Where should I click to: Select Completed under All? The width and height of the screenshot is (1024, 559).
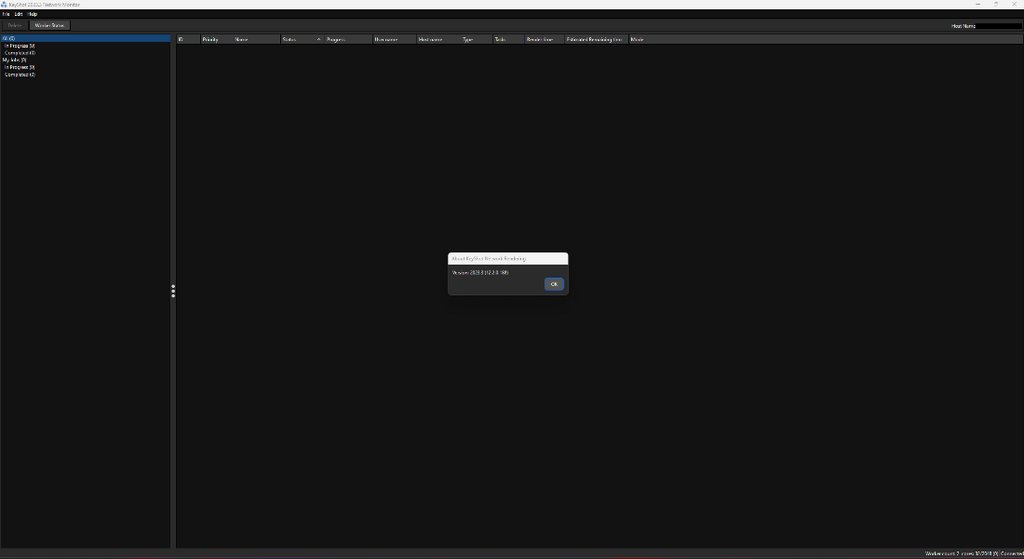click(20, 53)
